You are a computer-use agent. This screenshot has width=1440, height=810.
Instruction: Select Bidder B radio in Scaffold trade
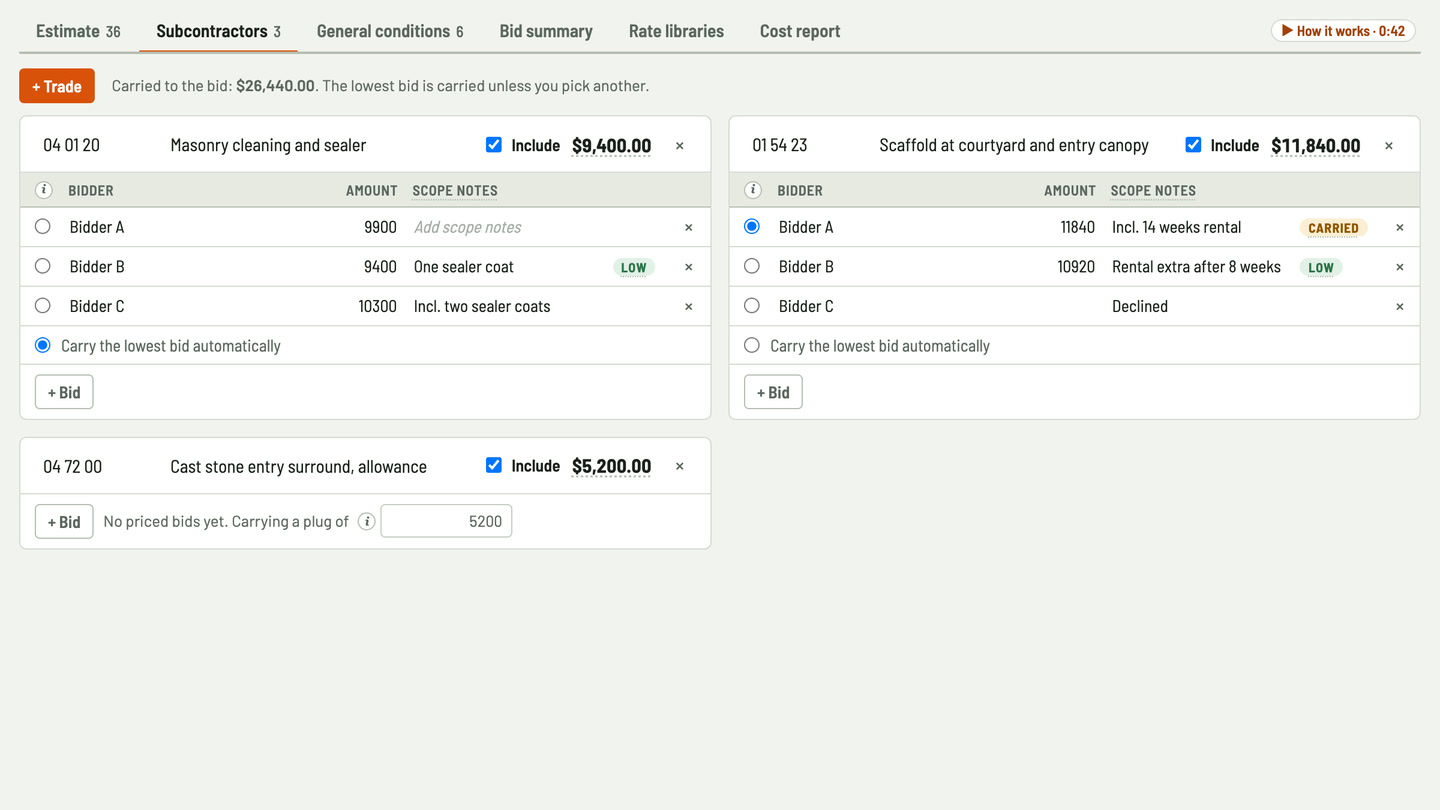tap(752, 266)
